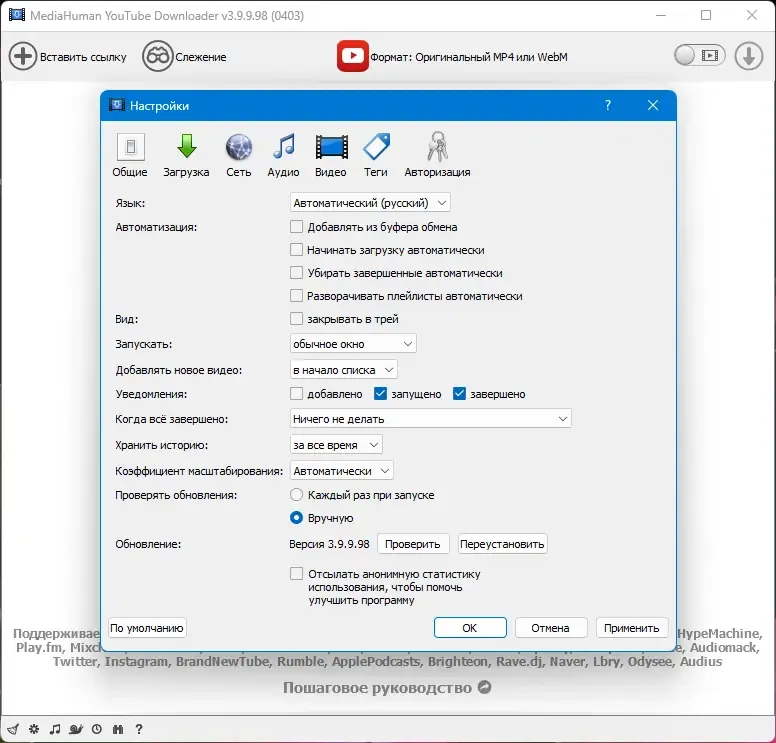Expand the Язык language dropdown
Image resolution: width=776 pixels, height=743 pixels.
(370, 203)
